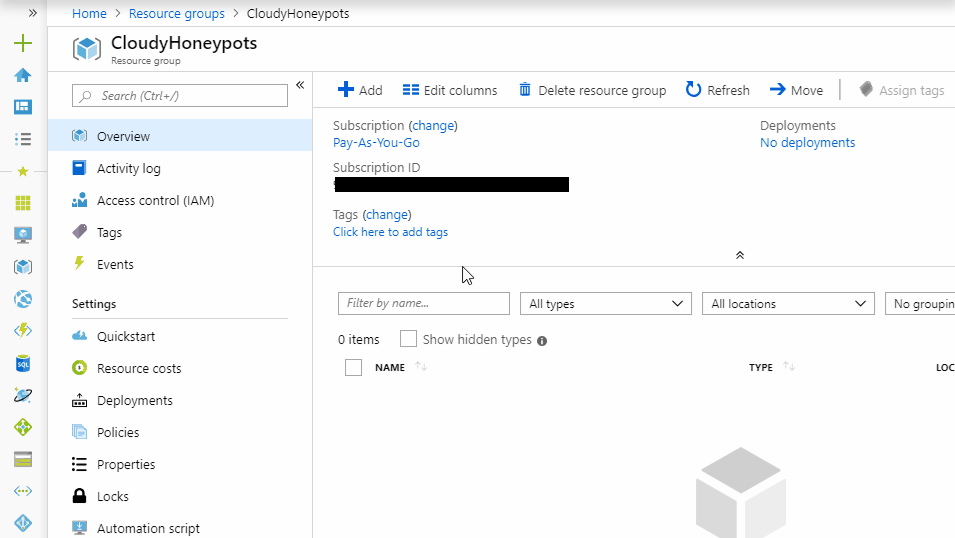Go to the Resource groups breadcrumb
Screen dimensions: 955x538
pos(177,13)
